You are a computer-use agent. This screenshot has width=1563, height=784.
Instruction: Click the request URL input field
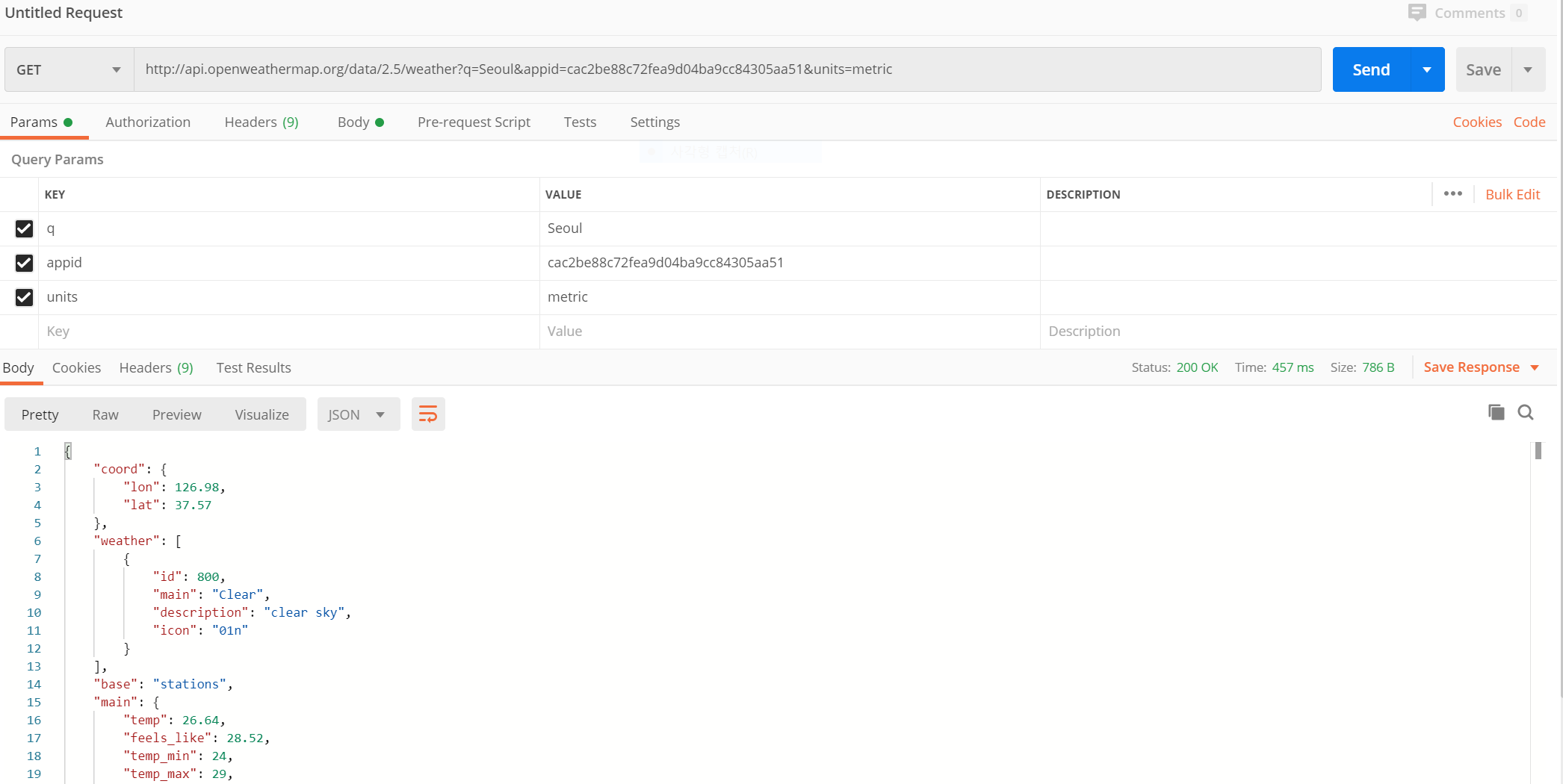(727, 69)
